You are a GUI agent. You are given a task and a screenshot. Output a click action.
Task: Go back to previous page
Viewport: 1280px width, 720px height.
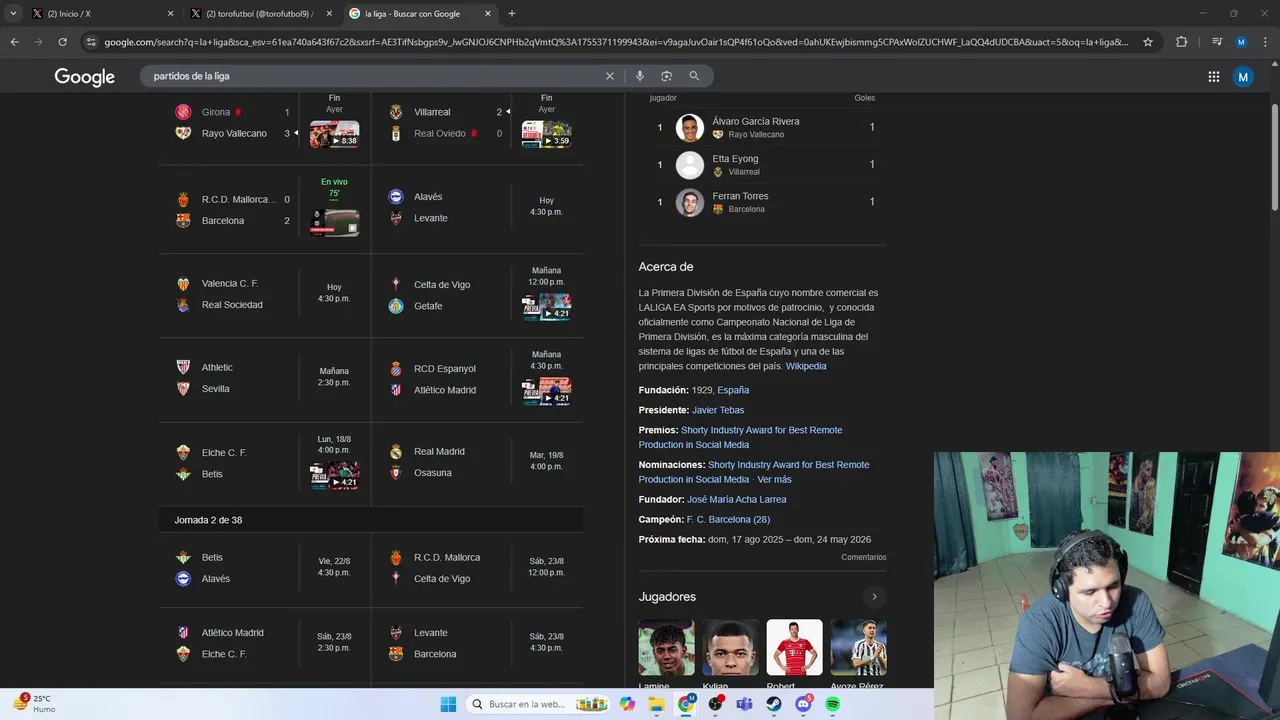[14, 42]
